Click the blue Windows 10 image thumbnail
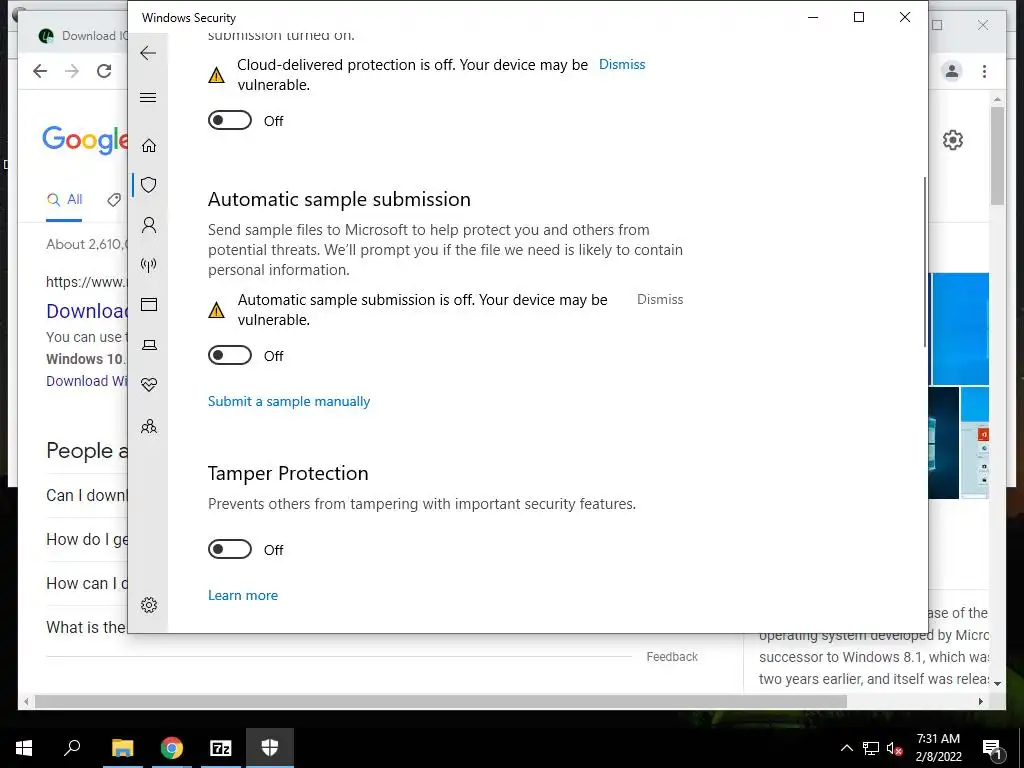Viewport: 1024px width, 768px height. [x=960, y=328]
